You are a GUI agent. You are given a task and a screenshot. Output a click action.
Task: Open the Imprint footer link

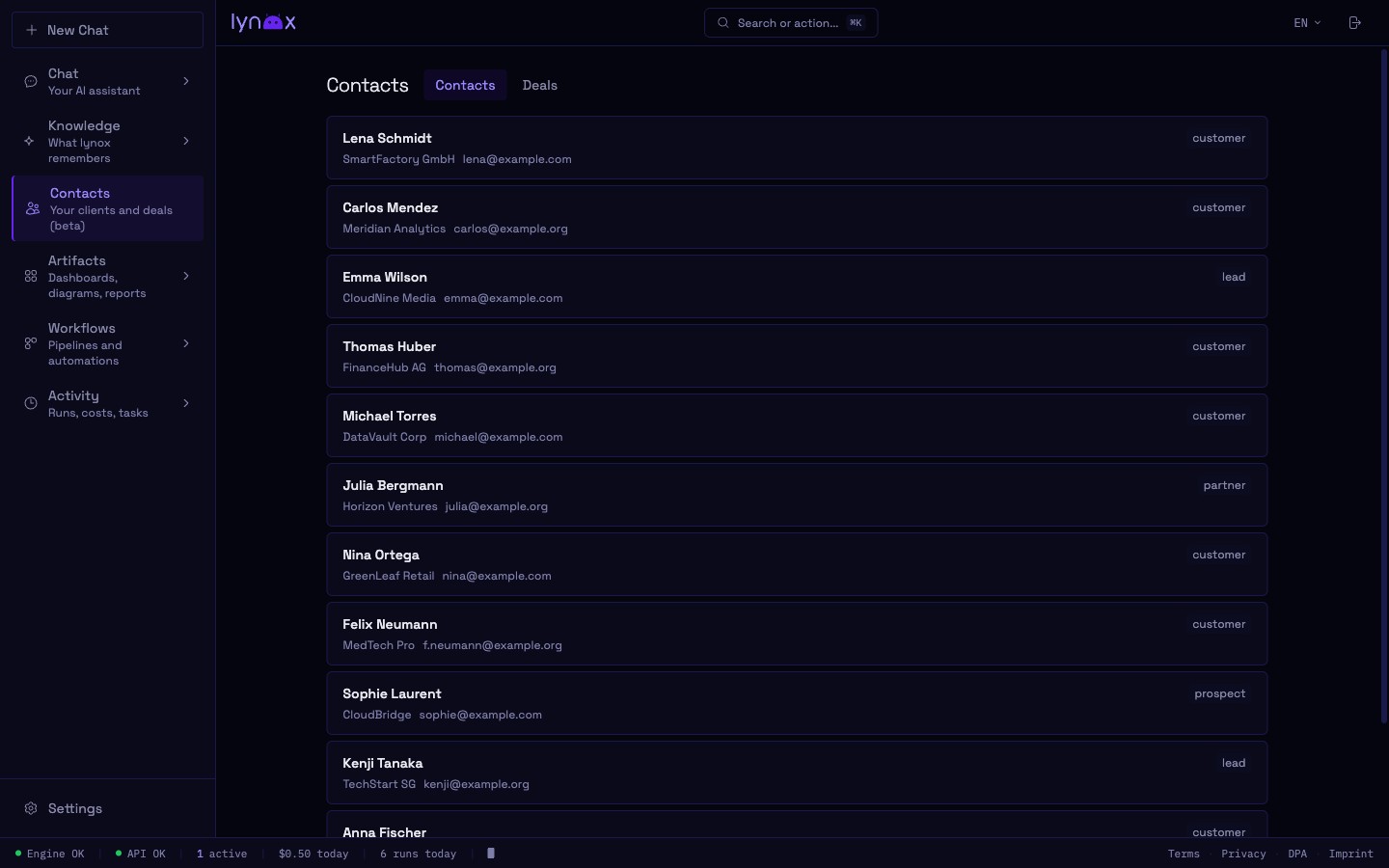coord(1349,854)
